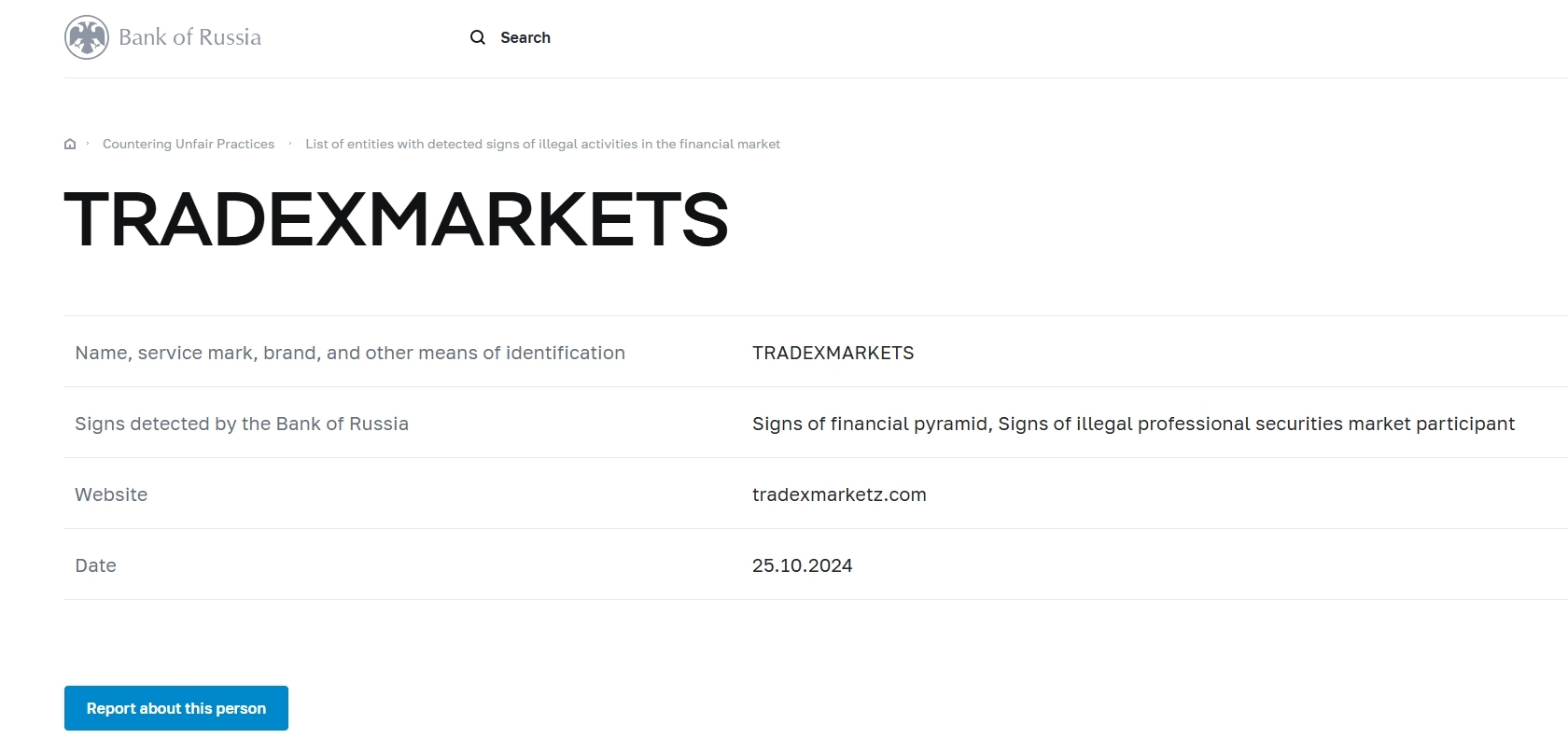Go to home via breadcrumb house icon
This screenshot has height=752, width=1568.
click(x=70, y=144)
